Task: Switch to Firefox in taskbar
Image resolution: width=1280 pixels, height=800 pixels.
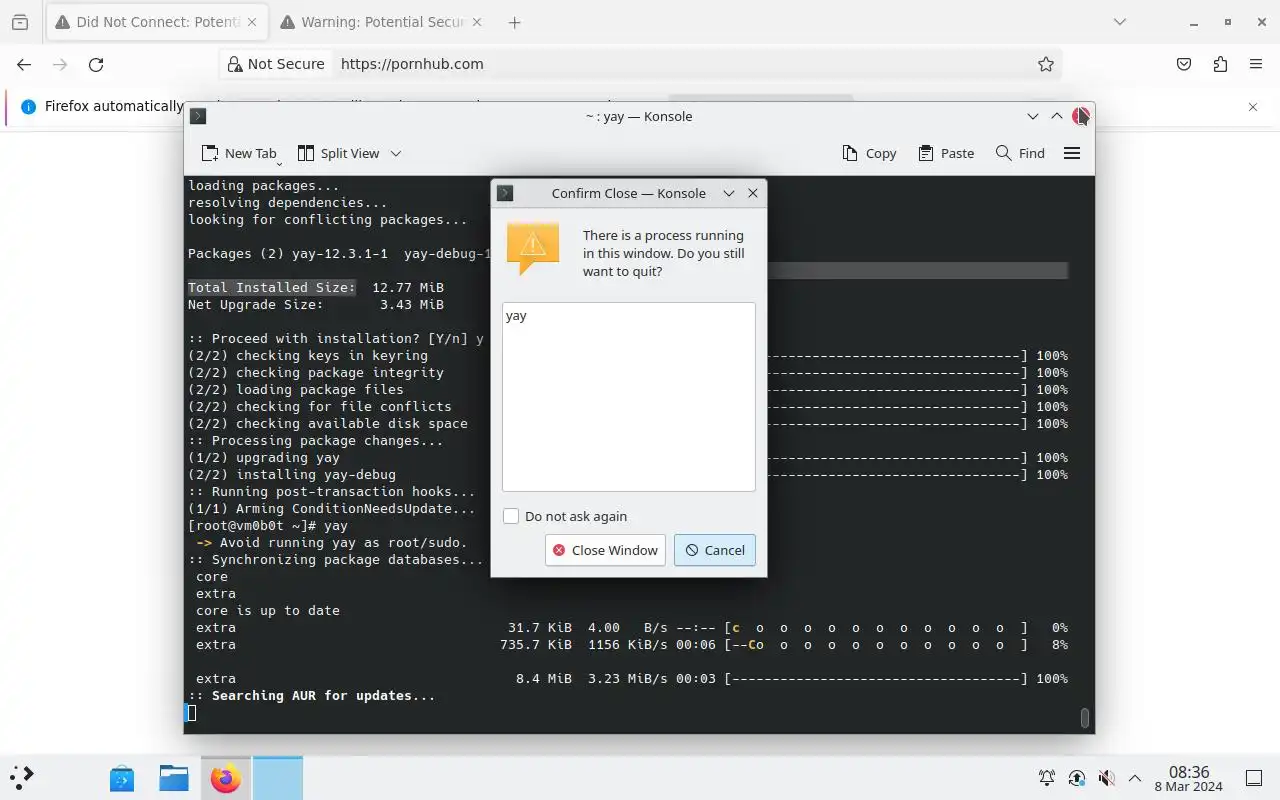Action: pos(226,778)
